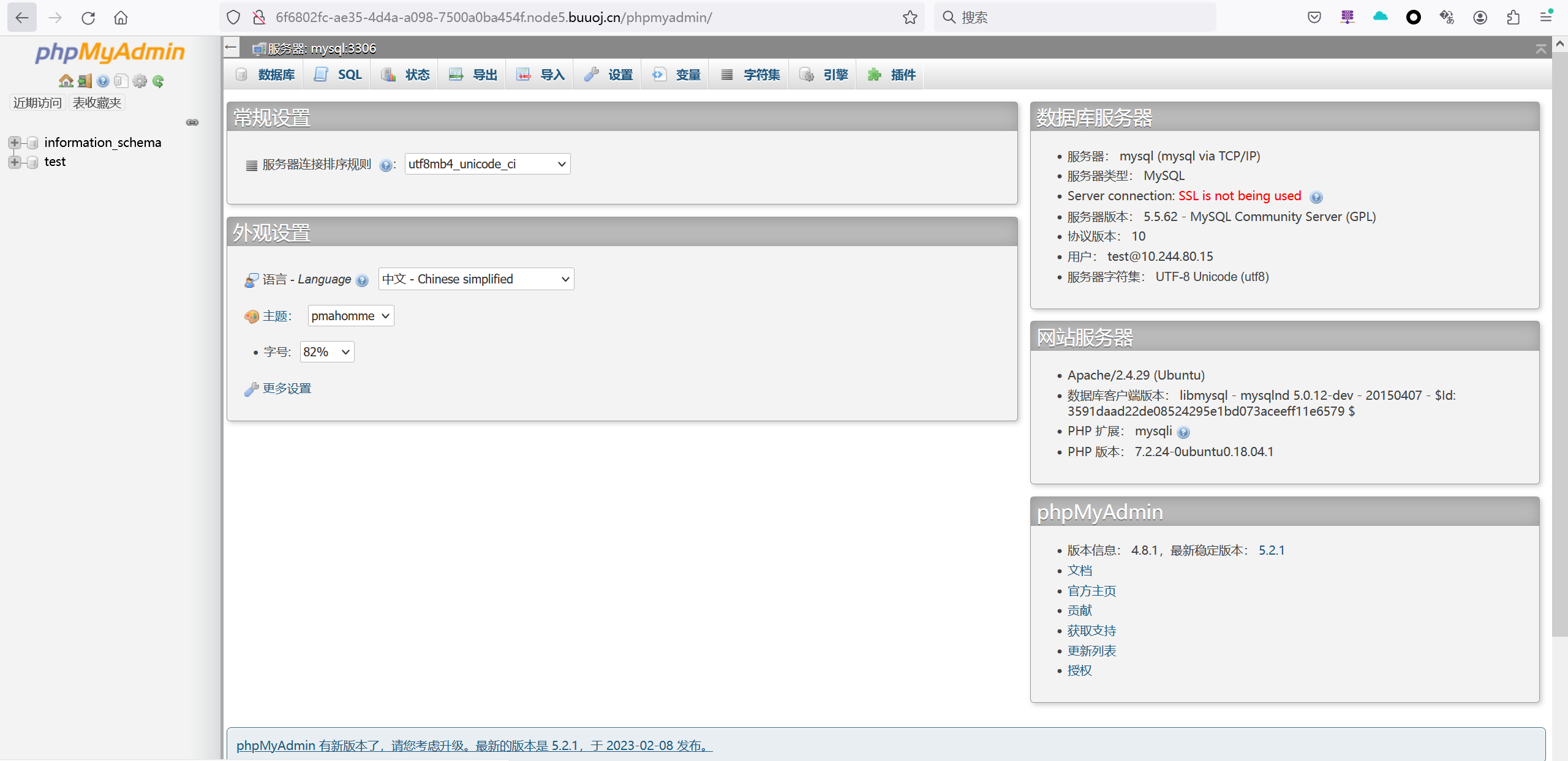Click the page vertical scrollbar

point(1560,343)
